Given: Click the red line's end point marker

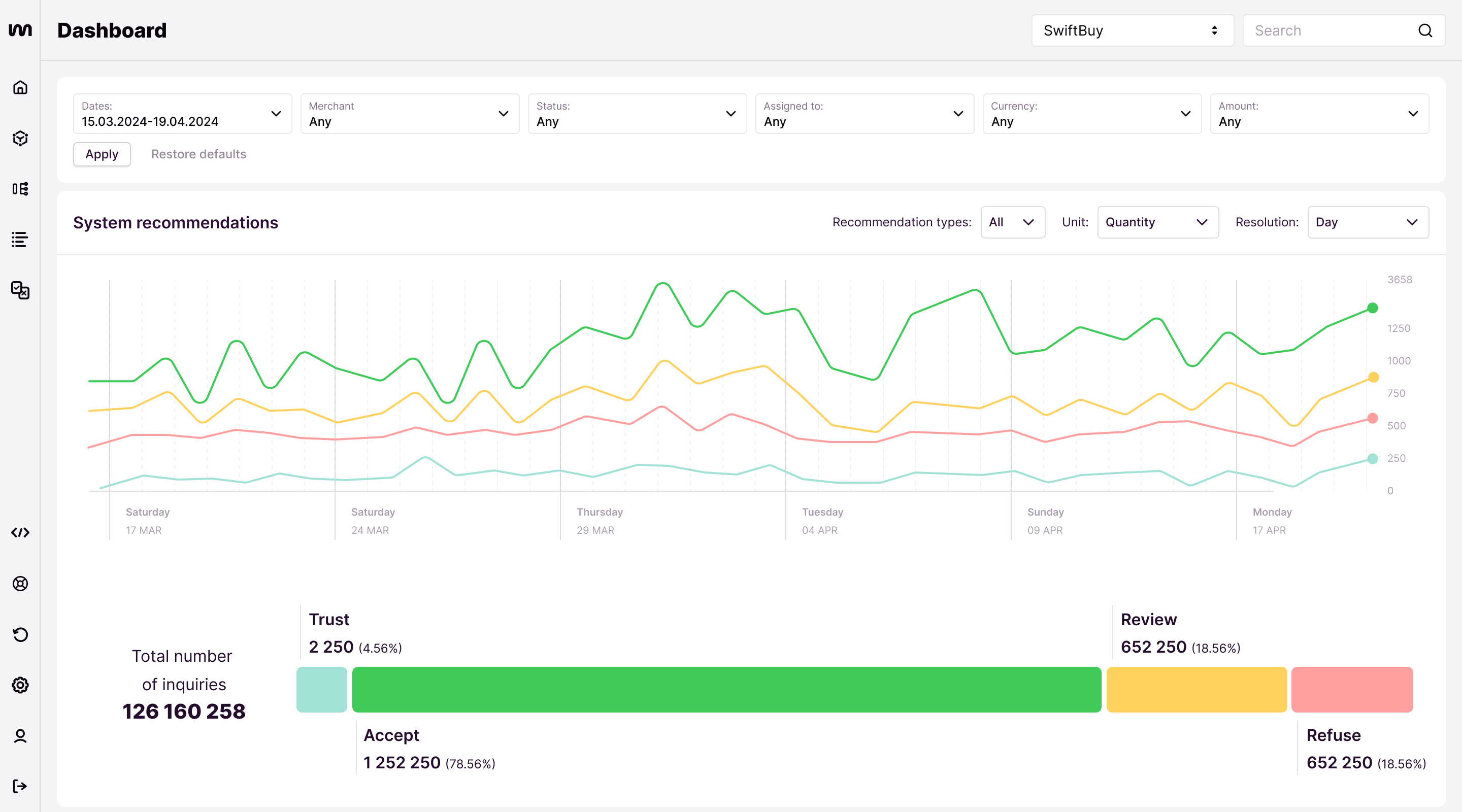Looking at the screenshot, I should click(1372, 418).
